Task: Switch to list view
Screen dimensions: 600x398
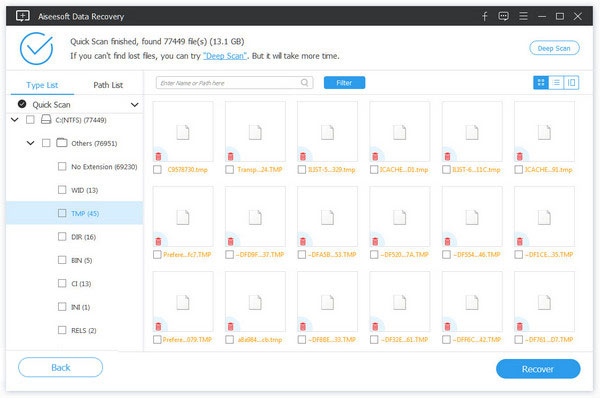Action: (x=556, y=83)
